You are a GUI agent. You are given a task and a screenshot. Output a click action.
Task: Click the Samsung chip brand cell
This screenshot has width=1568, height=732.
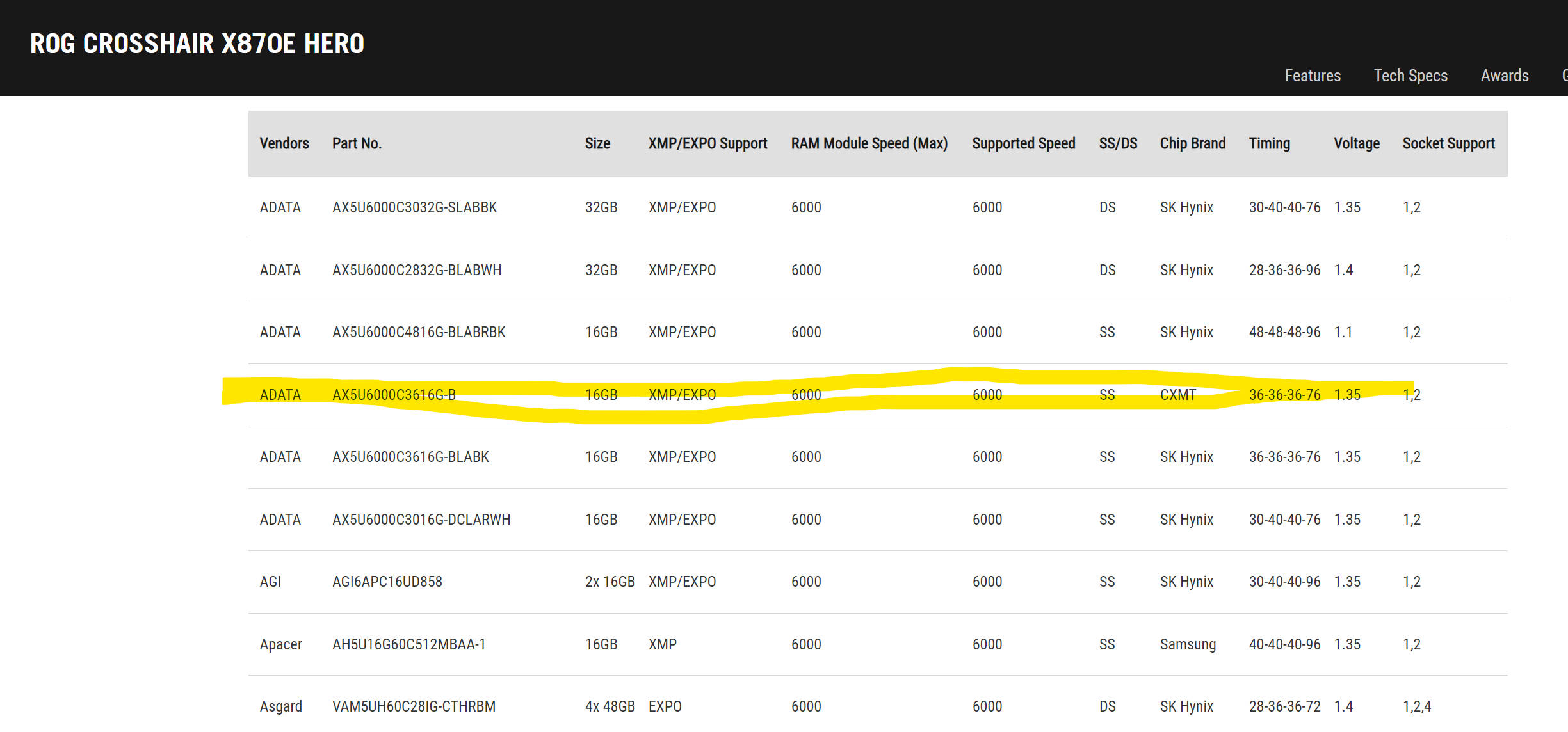pyautogui.click(x=1187, y=644)
